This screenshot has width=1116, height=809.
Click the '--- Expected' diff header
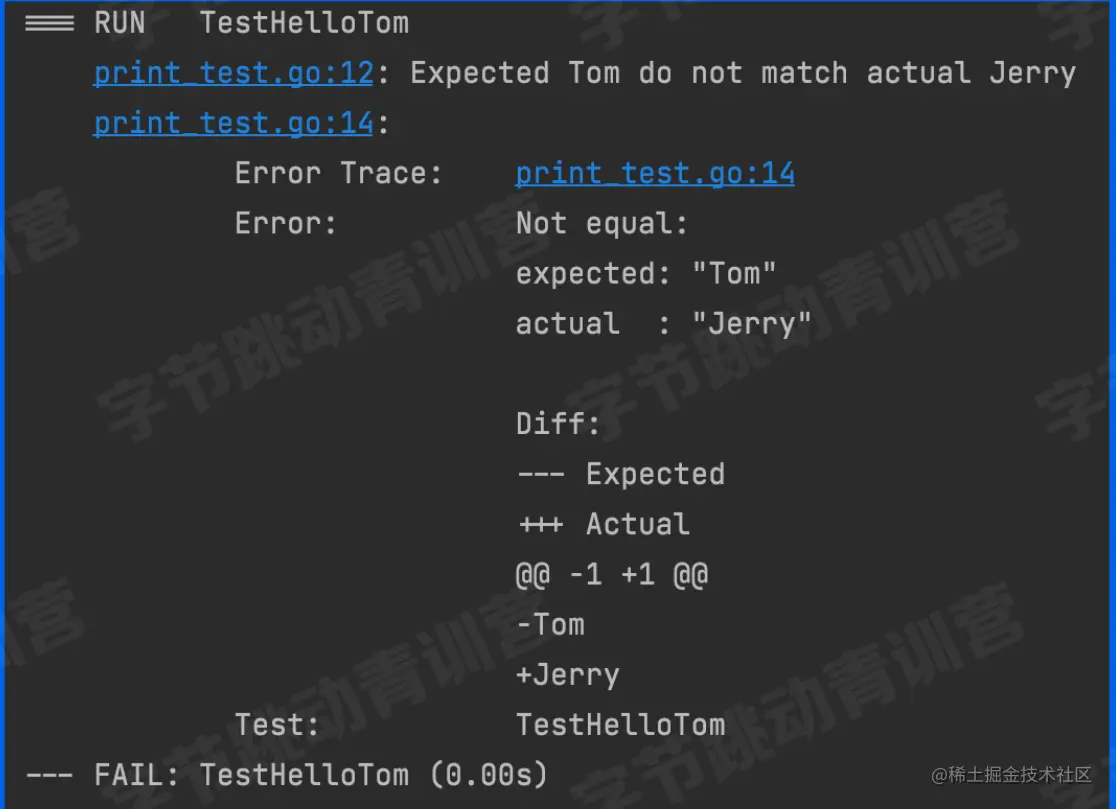(621, 474)
